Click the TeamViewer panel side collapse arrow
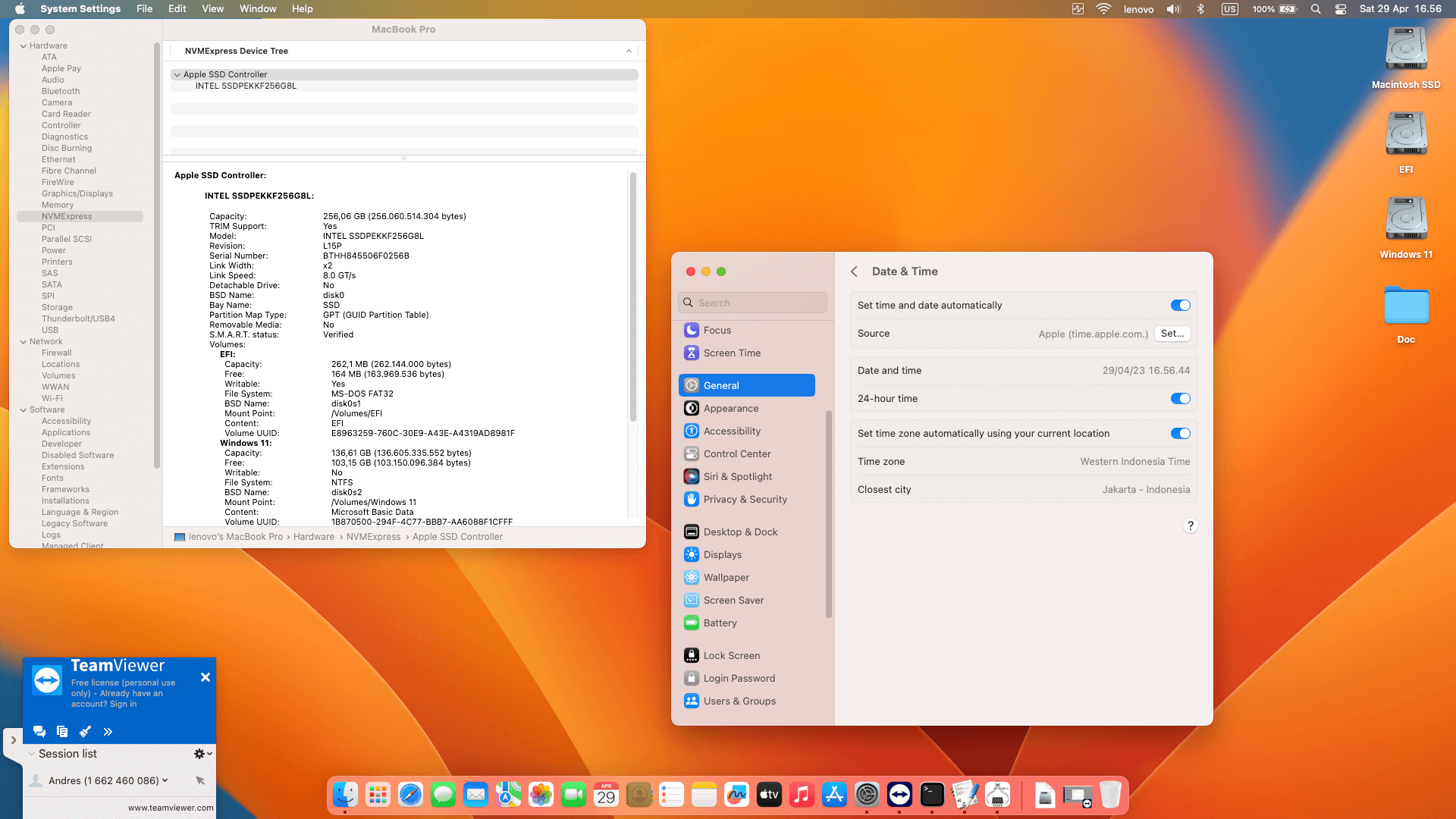The image size is (1456, 819). 14,740
